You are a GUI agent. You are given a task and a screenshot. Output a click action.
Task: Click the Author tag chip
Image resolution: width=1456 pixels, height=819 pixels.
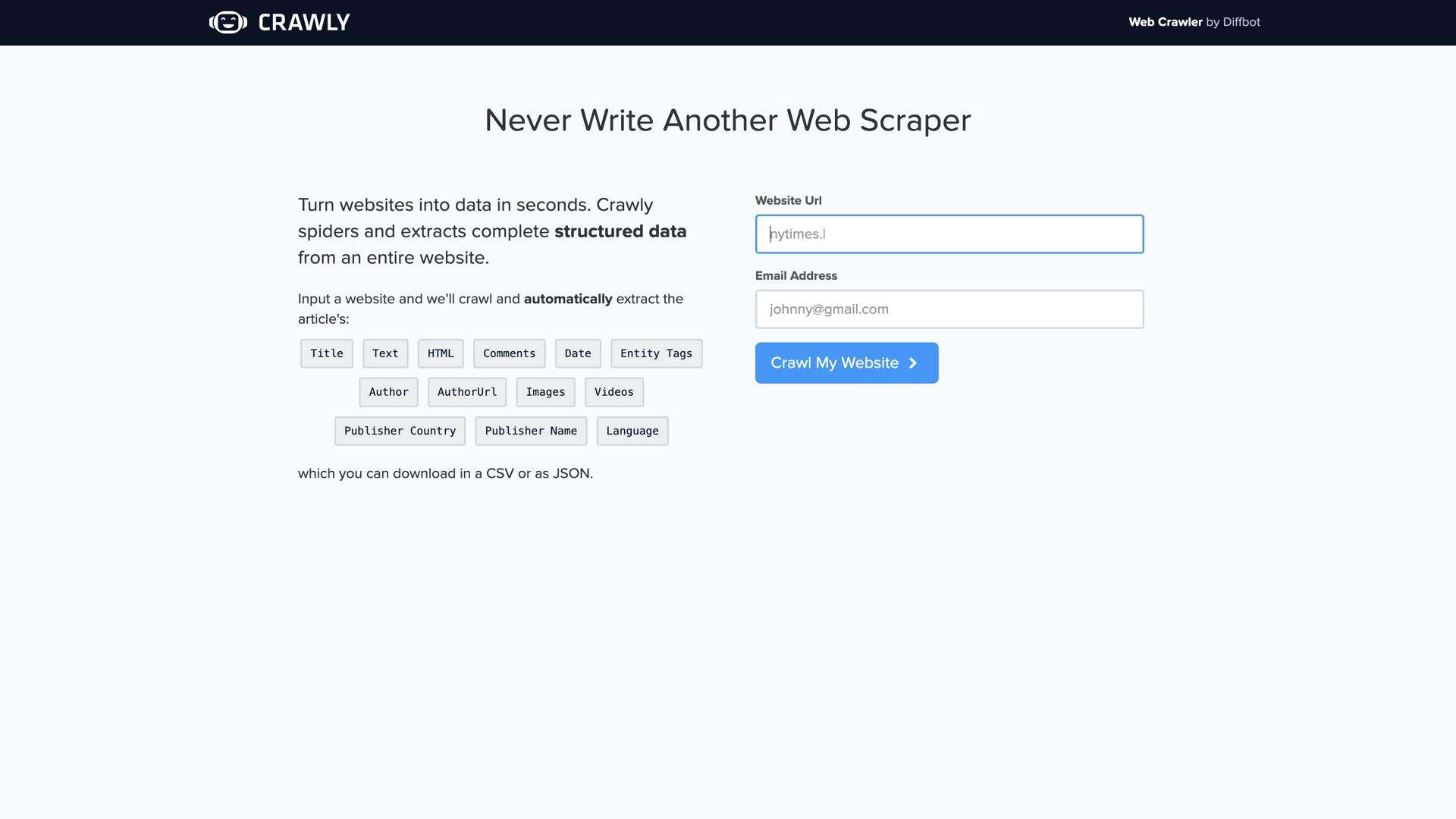pyautogui.click(x=388, y=392)
